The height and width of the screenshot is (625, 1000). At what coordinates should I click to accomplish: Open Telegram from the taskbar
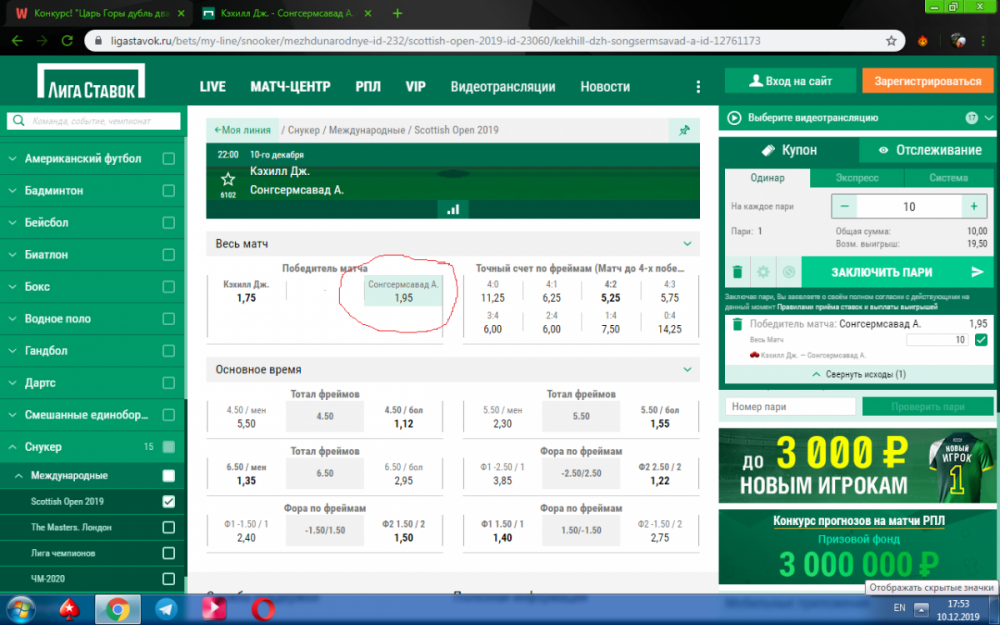[x=166, y=607]
